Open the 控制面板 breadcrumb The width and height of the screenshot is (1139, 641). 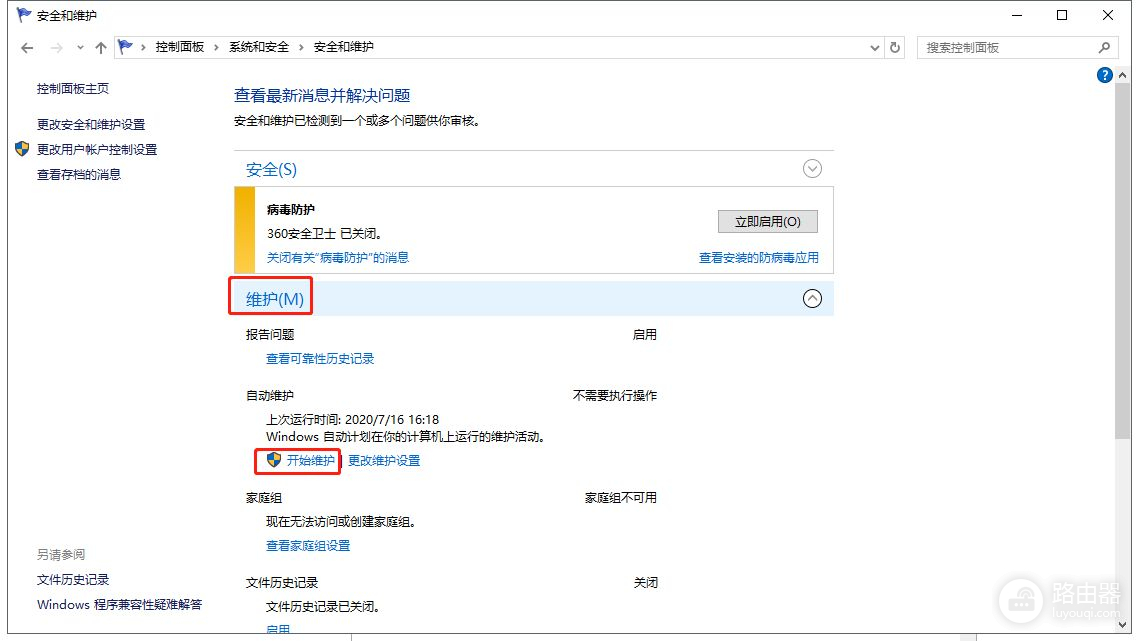coord(179,47)
